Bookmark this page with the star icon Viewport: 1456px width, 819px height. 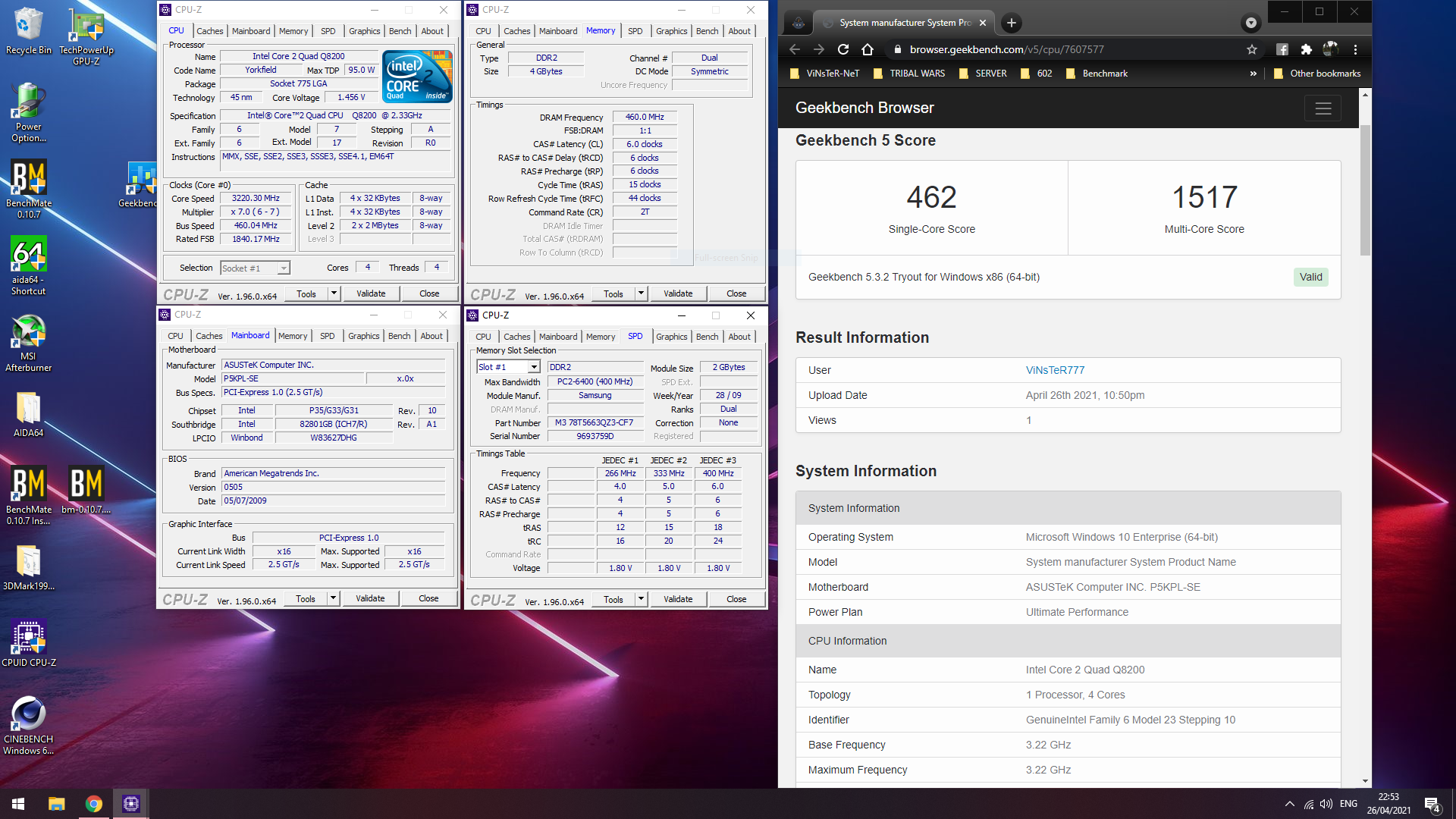pyautogui.click(x=1252, y=49)
